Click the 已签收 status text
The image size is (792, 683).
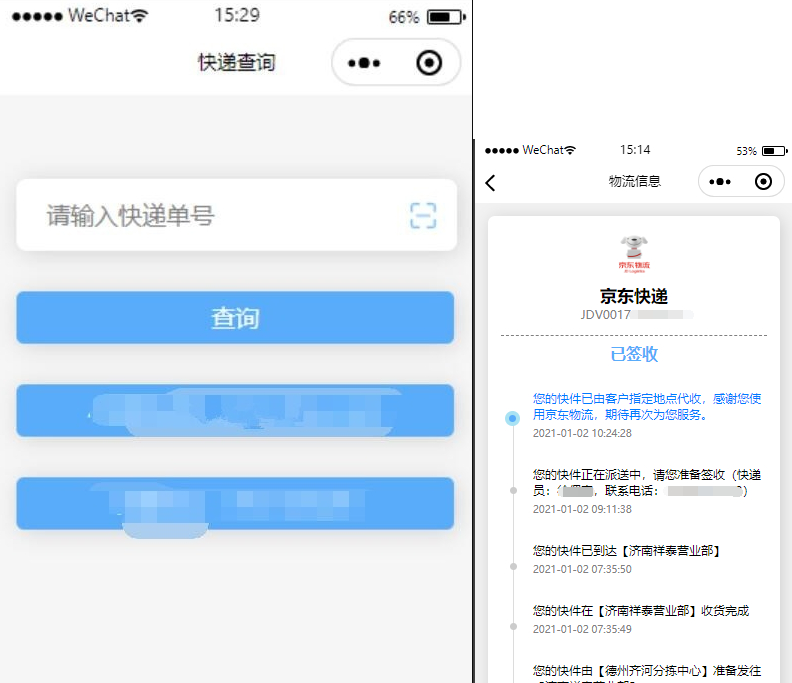click(634, 354)
